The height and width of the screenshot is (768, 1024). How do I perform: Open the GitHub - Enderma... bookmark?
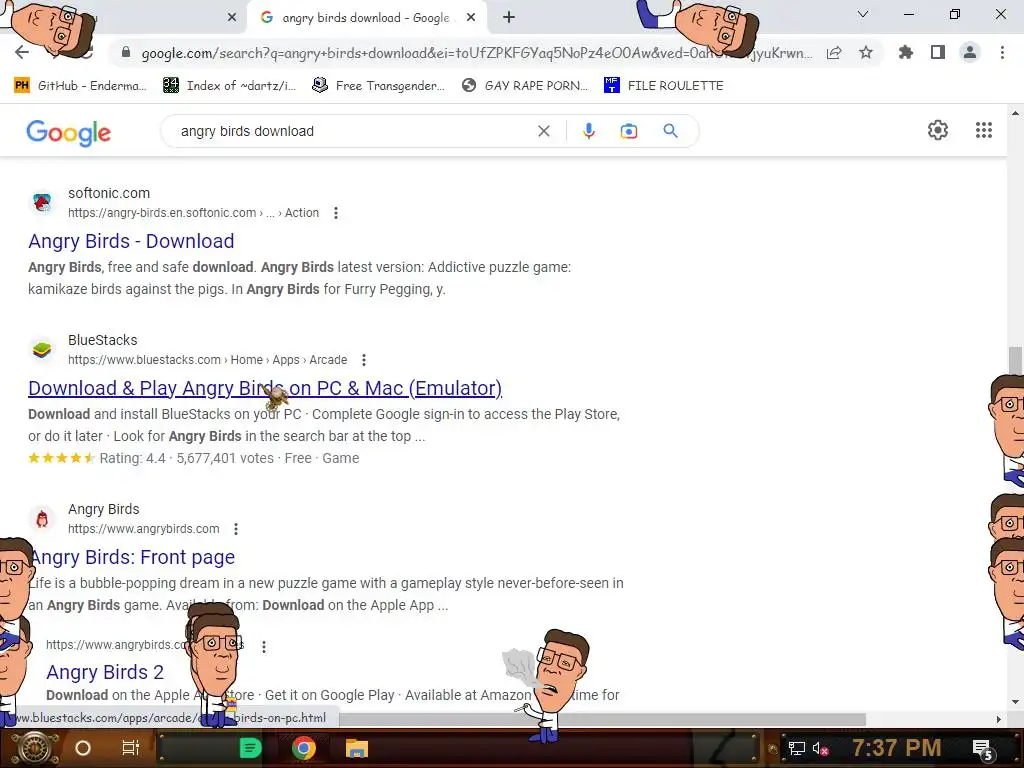(80, 86)
